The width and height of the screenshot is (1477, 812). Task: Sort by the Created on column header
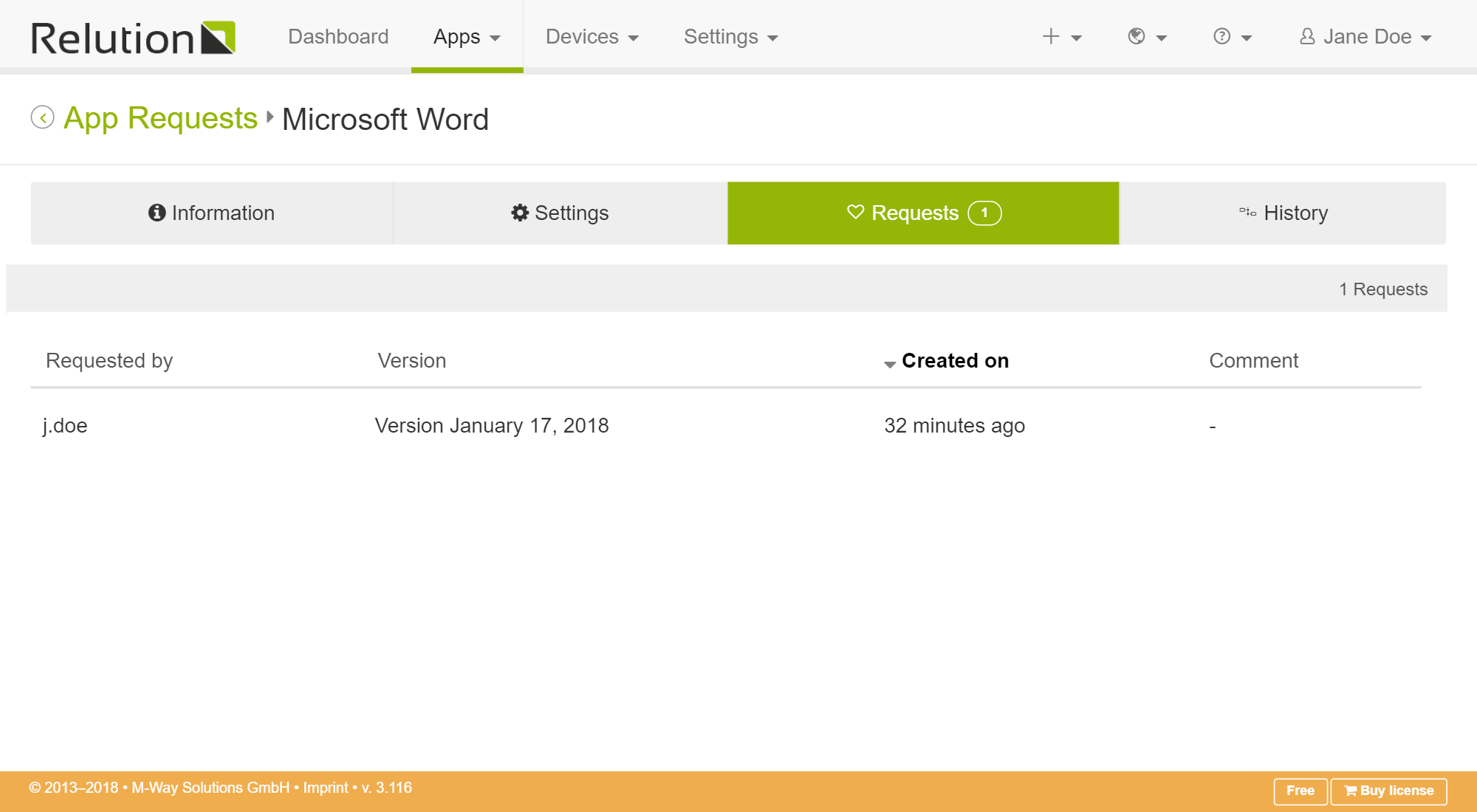(955, 360)
